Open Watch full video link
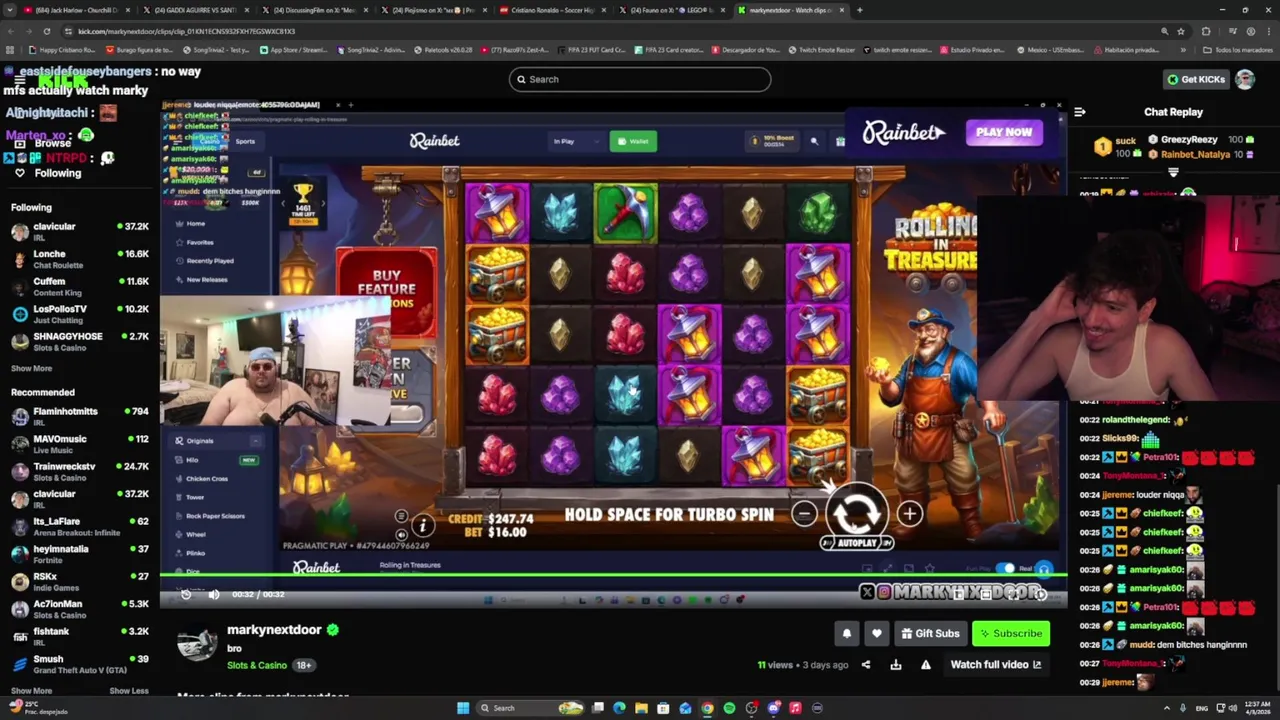 coord(996,664)
